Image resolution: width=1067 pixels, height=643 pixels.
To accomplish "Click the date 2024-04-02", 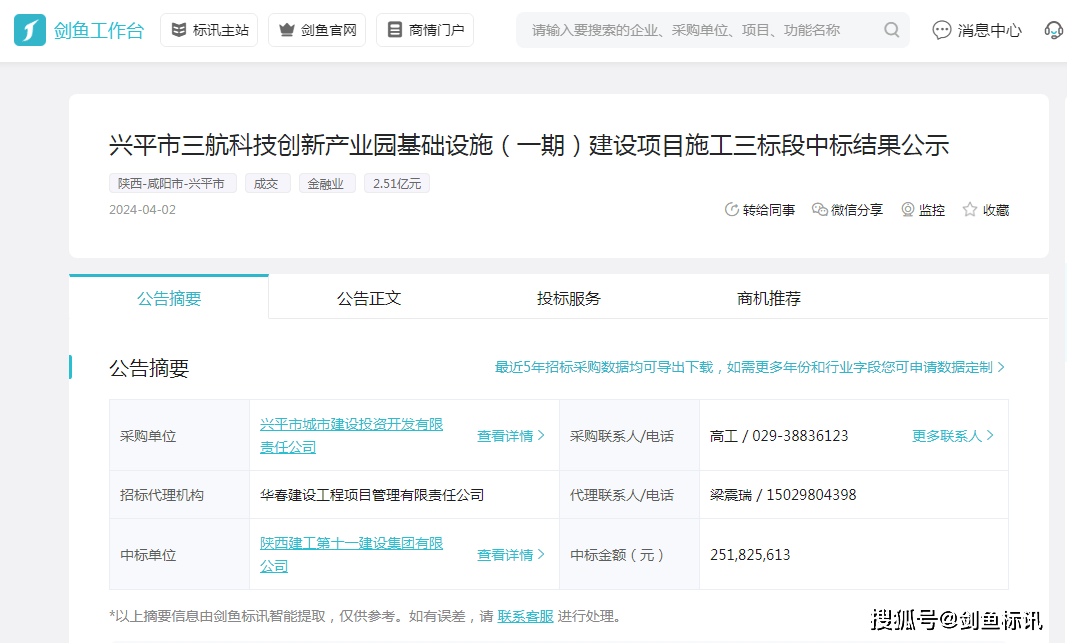I will [142, 210].
